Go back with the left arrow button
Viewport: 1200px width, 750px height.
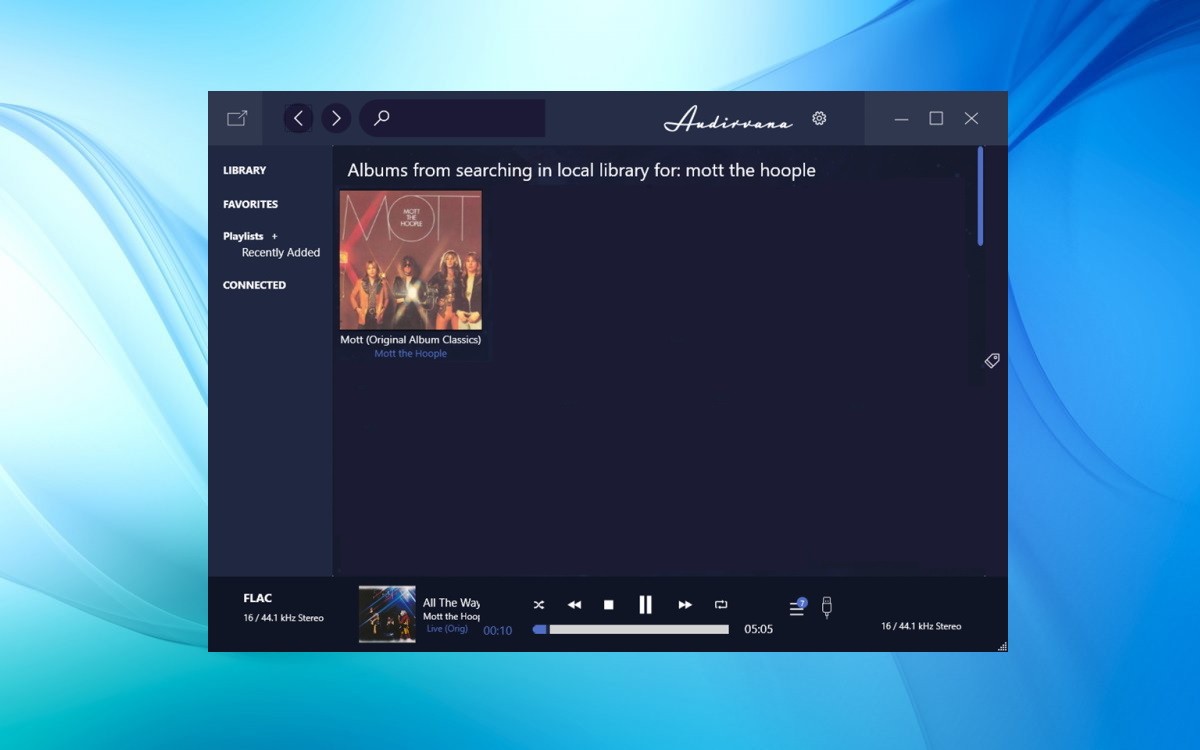pyautogui.click(x=298, y=118)
